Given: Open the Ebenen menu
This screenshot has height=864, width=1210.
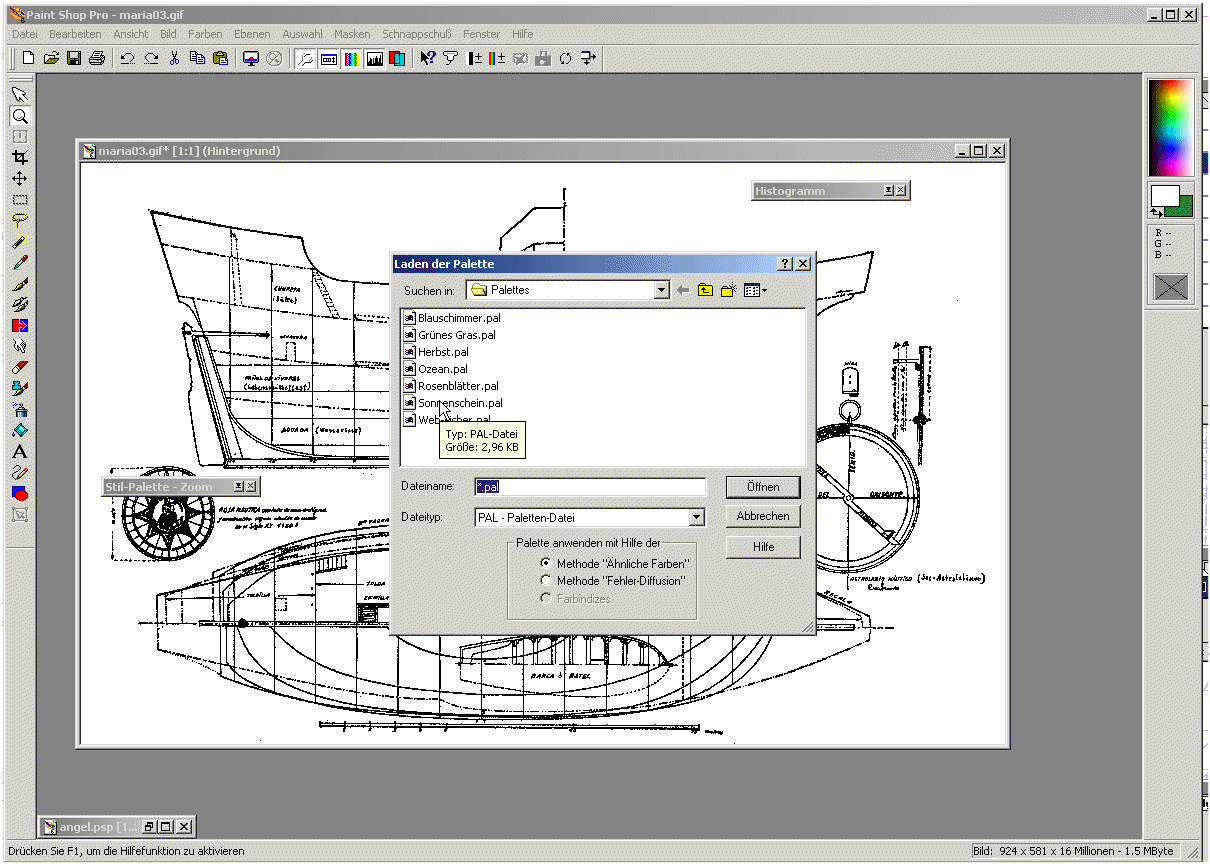Looking at the screenshot, I should (252, 34).
